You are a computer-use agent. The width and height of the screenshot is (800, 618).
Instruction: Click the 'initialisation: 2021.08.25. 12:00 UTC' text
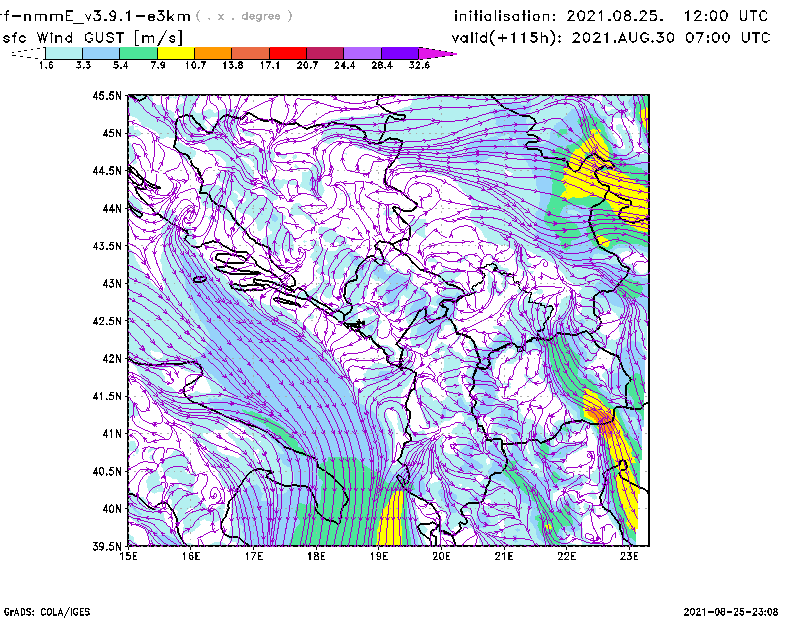(611, 16)
